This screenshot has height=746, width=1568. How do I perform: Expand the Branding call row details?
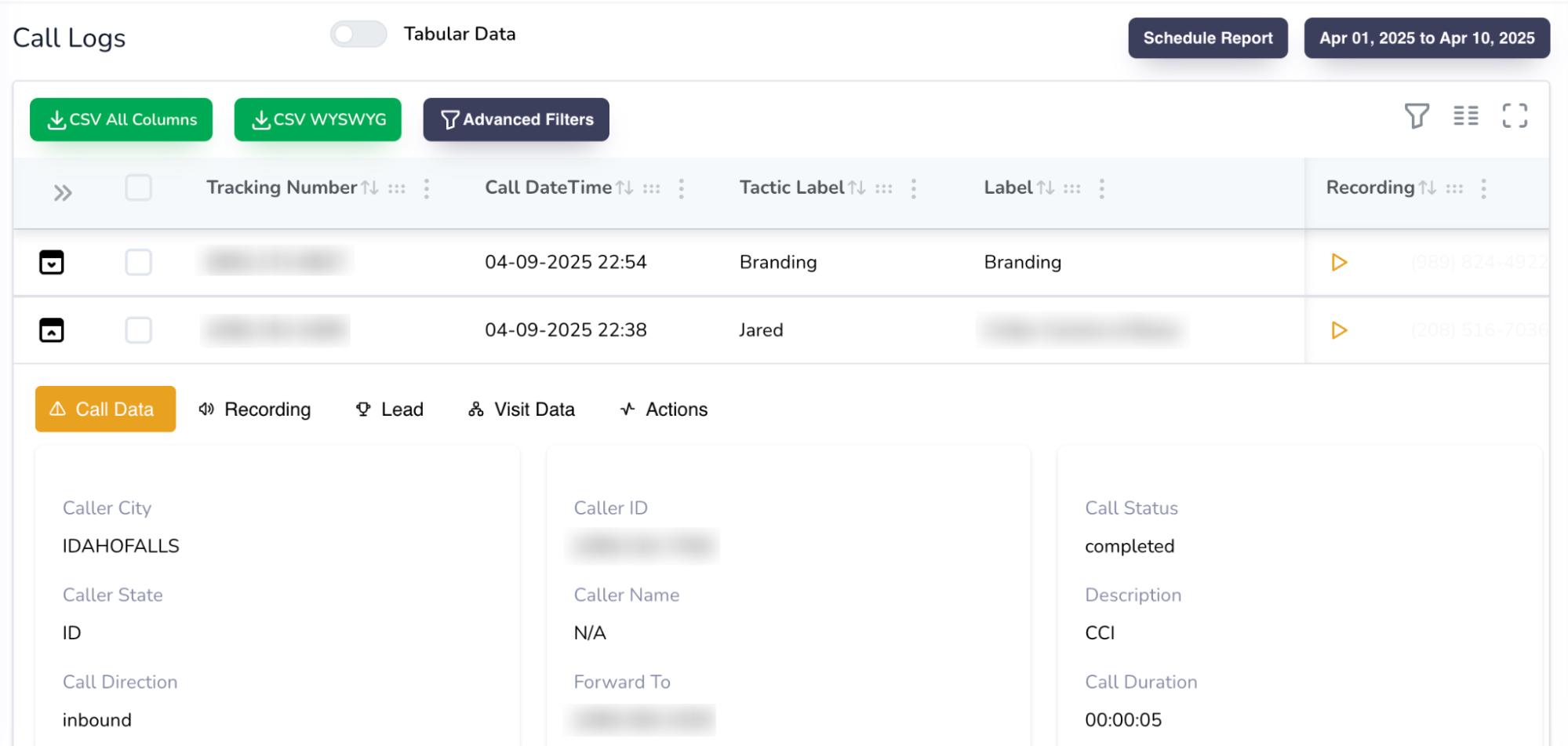click(x=52, y=262)
